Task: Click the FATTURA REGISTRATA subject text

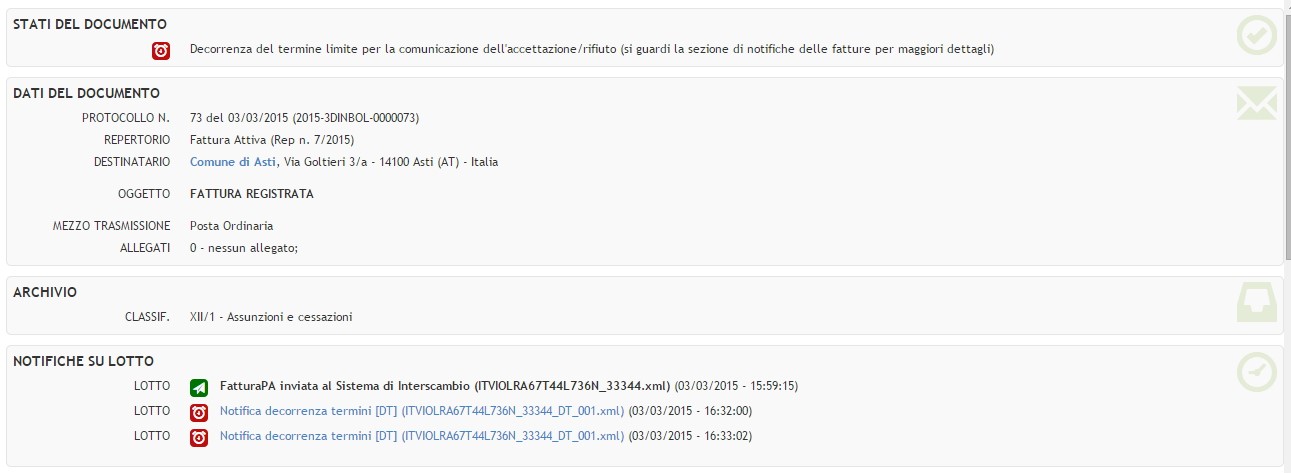Action: [x=252, y=194]
